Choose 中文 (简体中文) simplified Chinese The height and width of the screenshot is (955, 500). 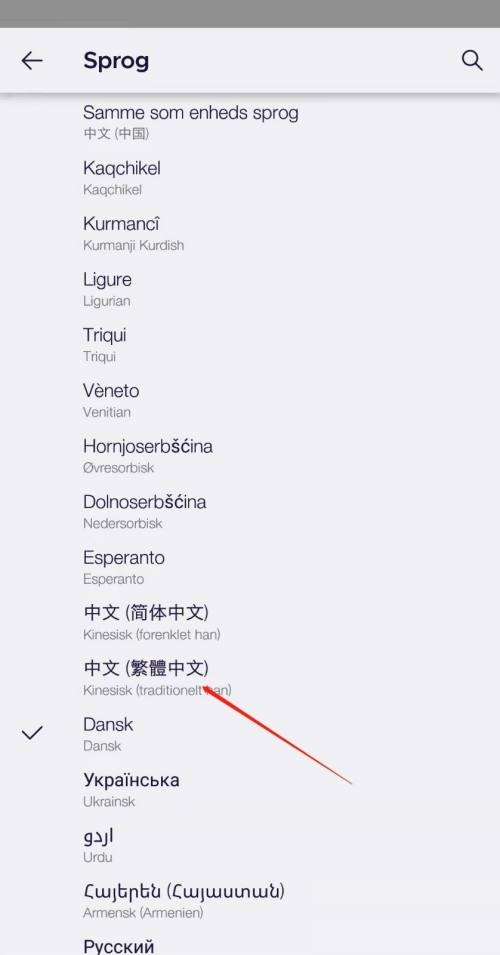(250, 623)
